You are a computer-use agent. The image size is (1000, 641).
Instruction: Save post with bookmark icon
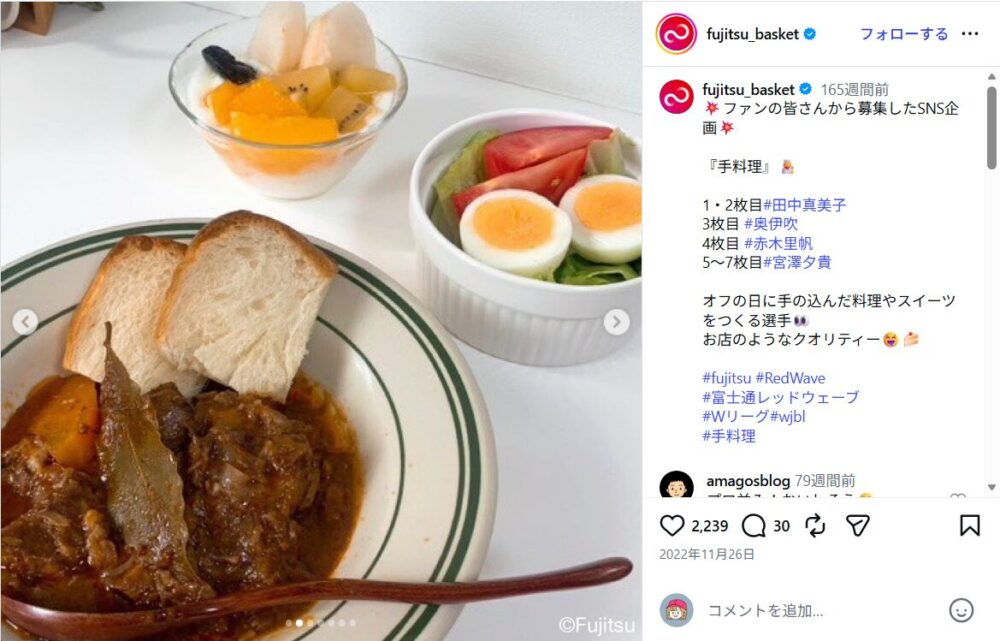(x=969, y=526)
